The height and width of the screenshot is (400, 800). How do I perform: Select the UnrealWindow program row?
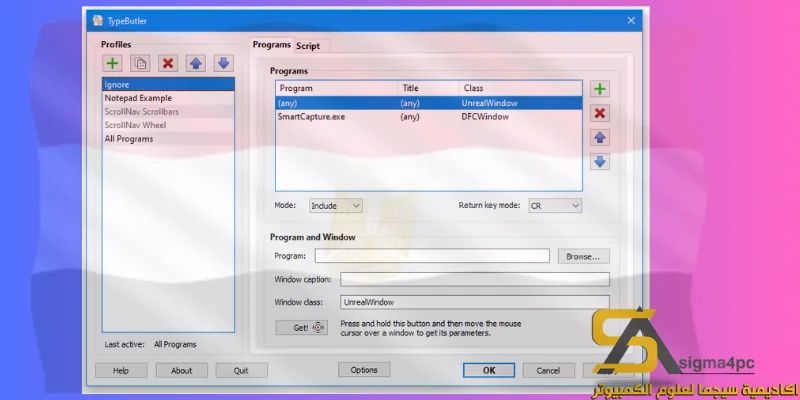429,103
